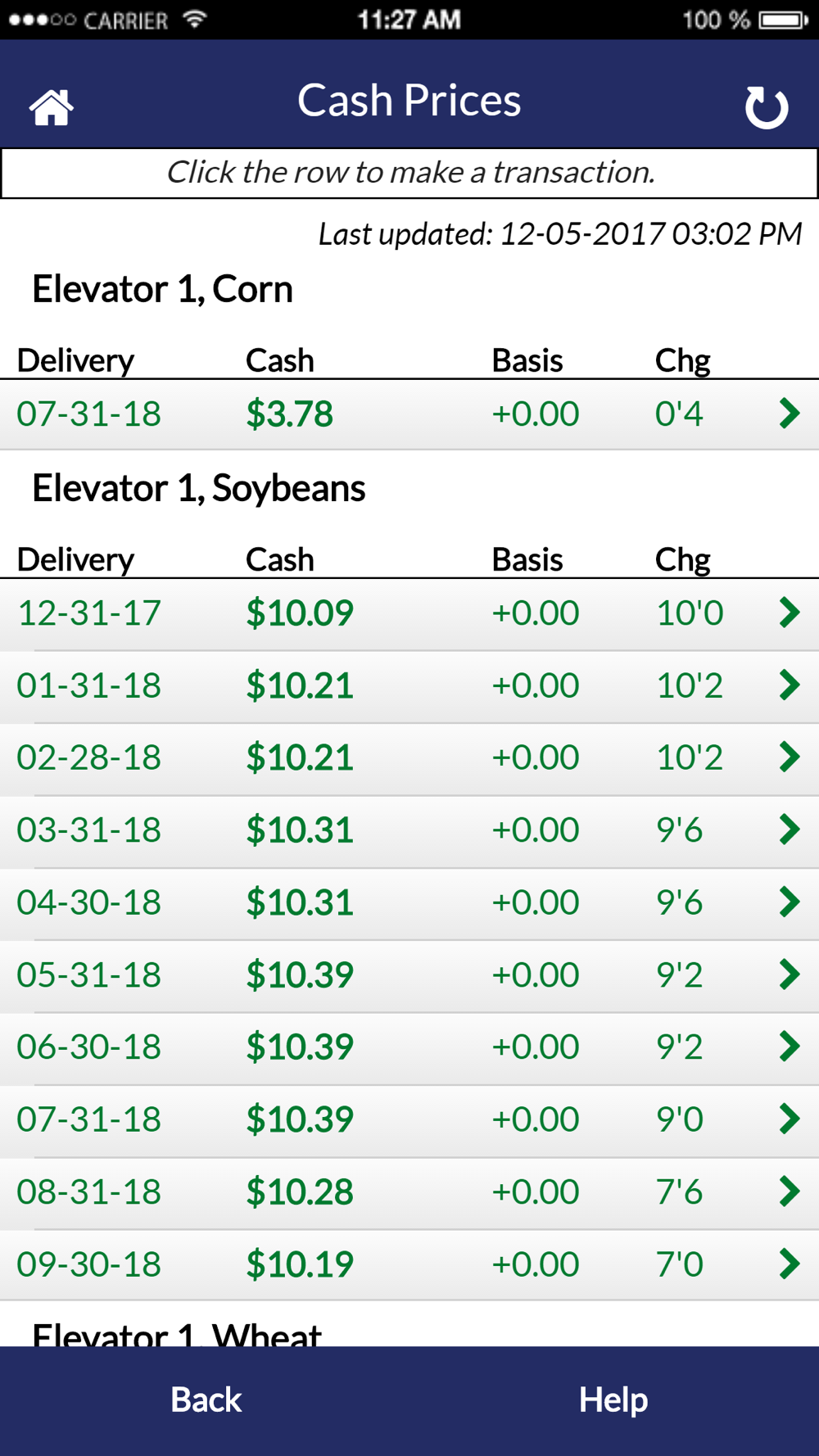Select Corn $3.78 cash price

pyautogui.click(x=290, y=414)
